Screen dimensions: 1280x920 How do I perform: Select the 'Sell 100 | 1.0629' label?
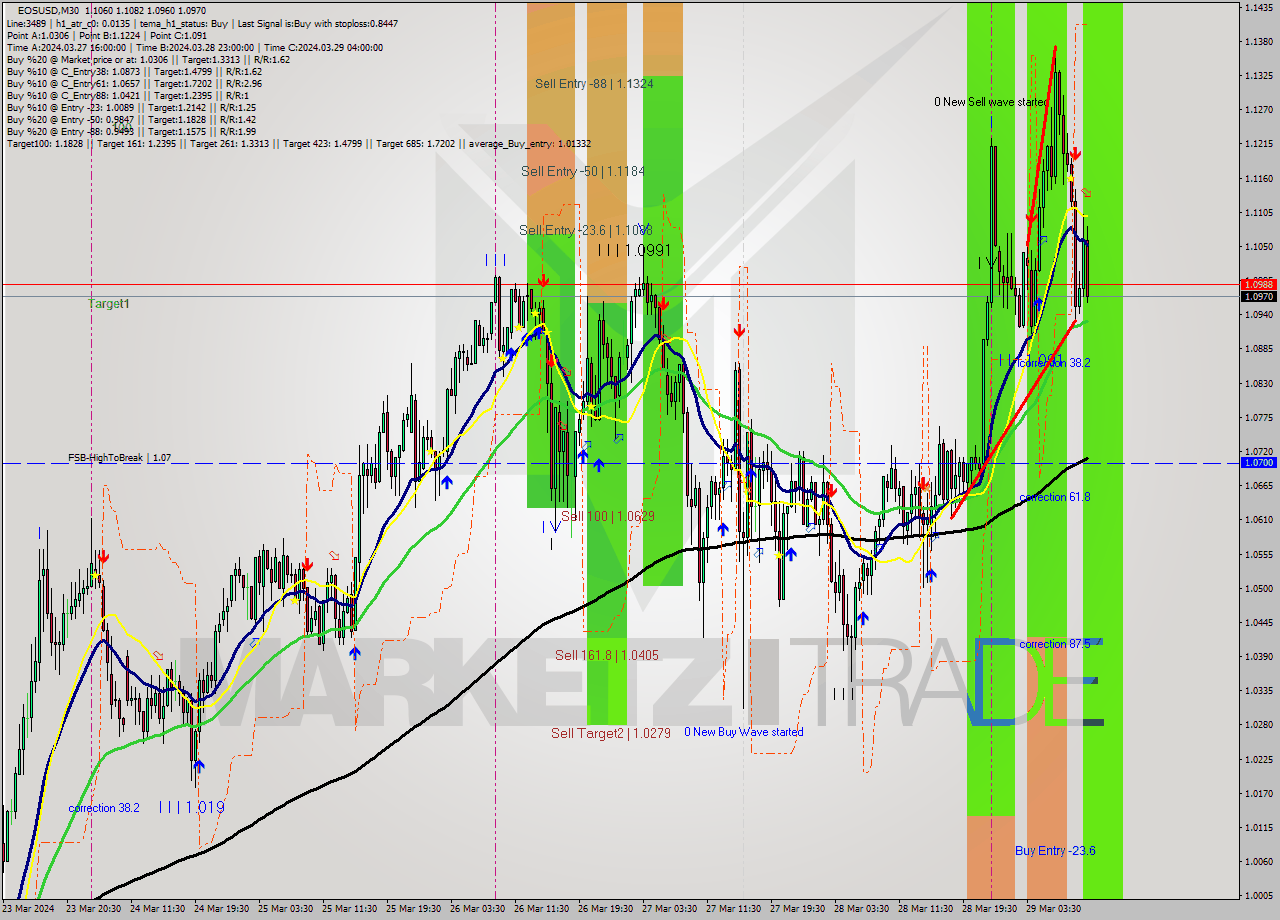coord(608,516)
